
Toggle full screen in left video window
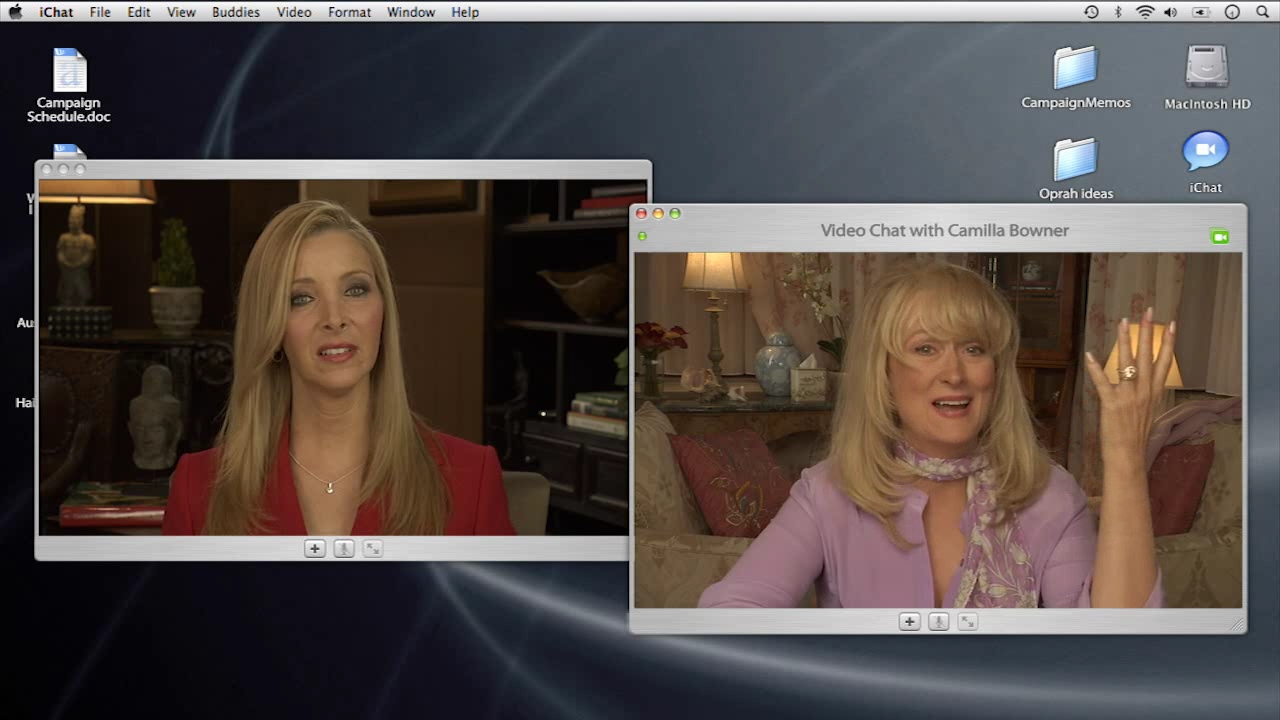click(372, 548)
